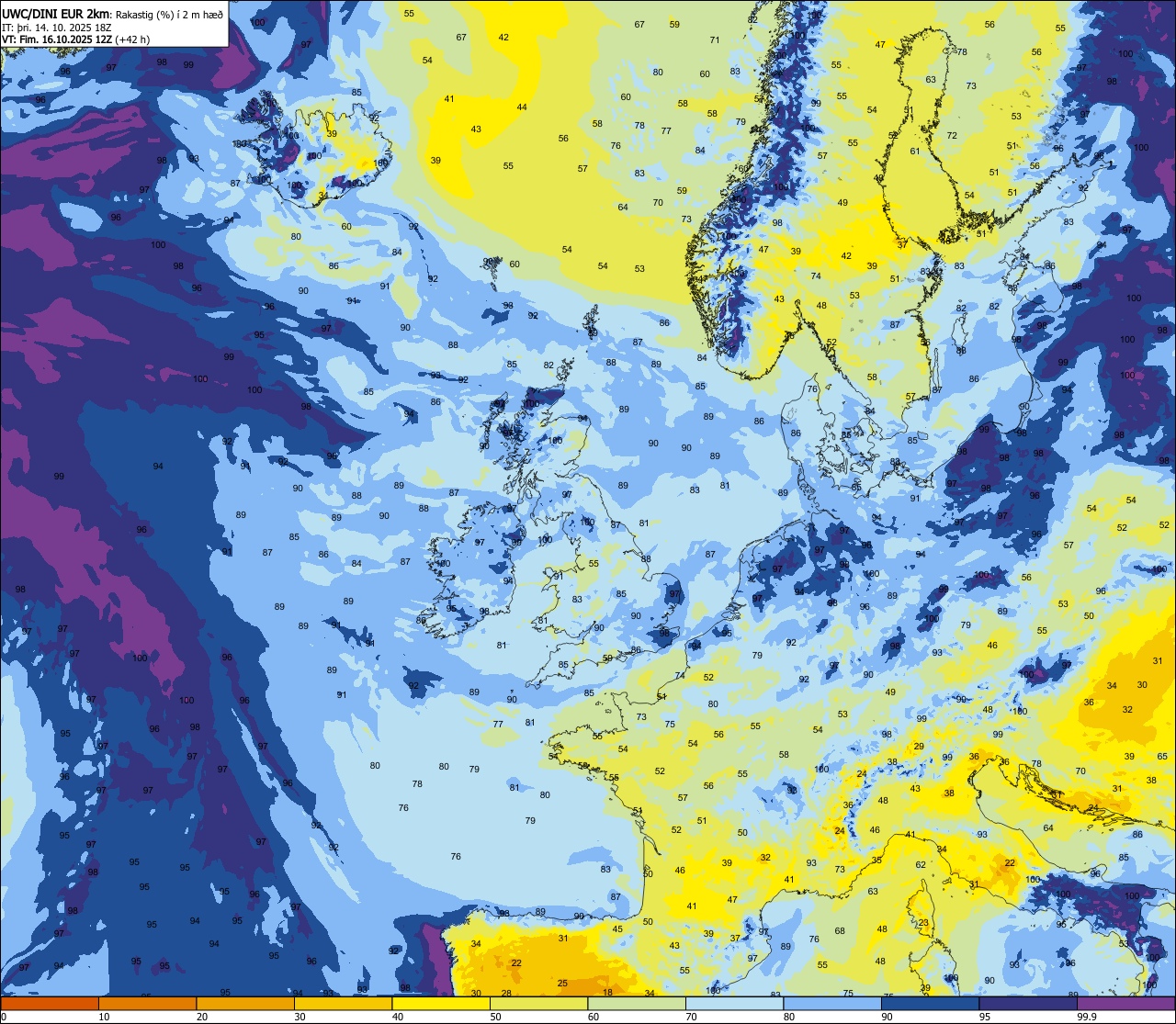Pick the bright yellow 40–50 legend segment
Screen dimensions: 1176x1024
click(x=441, y=1003)
